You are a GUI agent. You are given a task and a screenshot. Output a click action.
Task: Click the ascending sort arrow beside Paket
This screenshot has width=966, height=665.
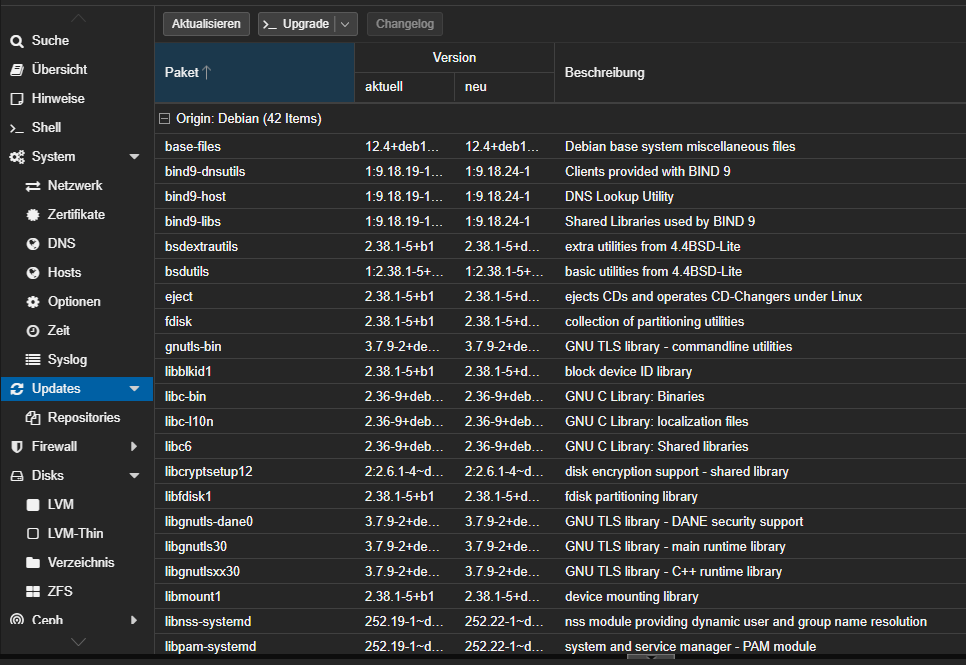207,72
